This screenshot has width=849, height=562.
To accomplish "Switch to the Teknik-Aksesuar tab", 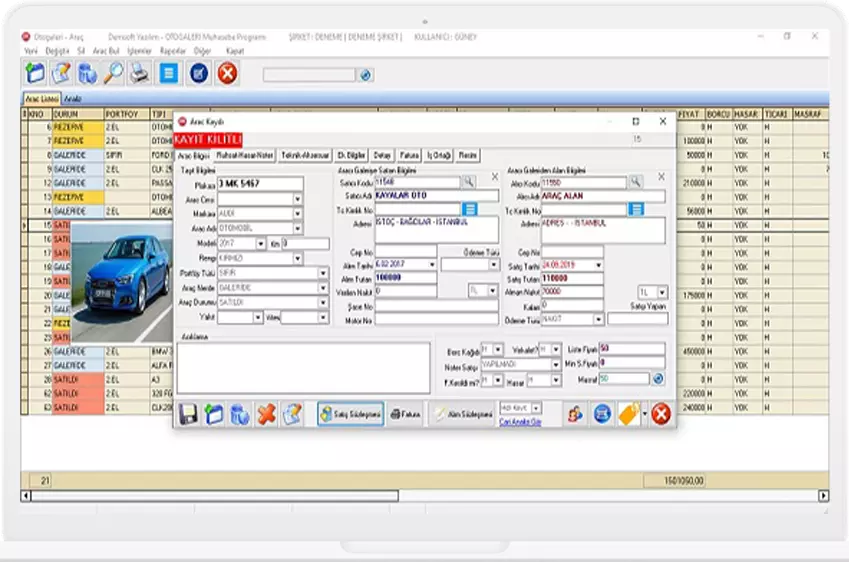I will pos(305,155).
